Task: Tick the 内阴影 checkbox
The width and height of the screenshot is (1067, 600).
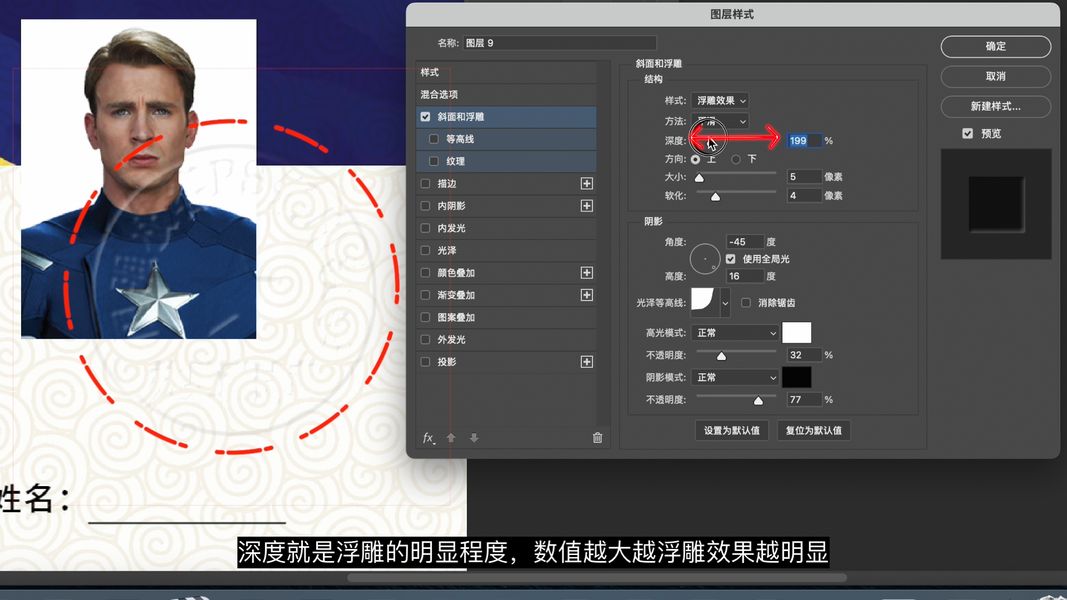Action: click(x=425, y=205)
